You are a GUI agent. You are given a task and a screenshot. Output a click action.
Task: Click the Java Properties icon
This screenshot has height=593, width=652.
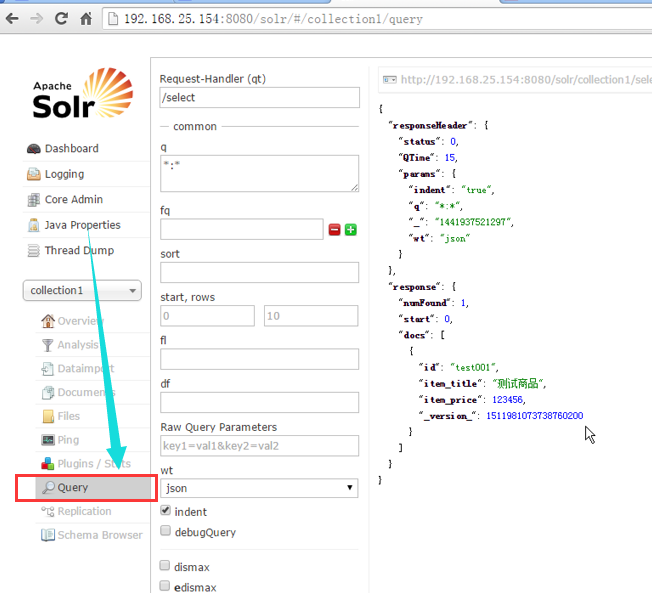[x=34, y=225]
